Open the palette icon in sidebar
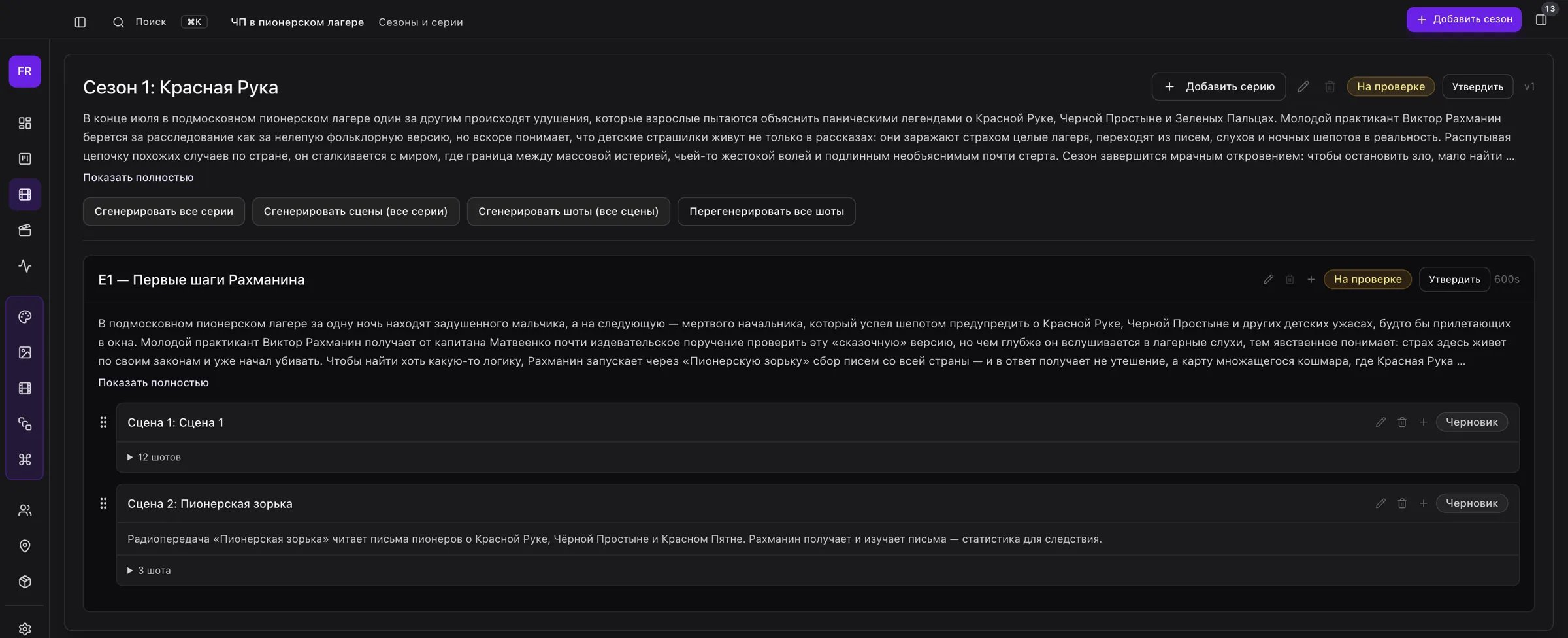The width and height of the screenshot is (1568, 638). (x=25, y=317)
